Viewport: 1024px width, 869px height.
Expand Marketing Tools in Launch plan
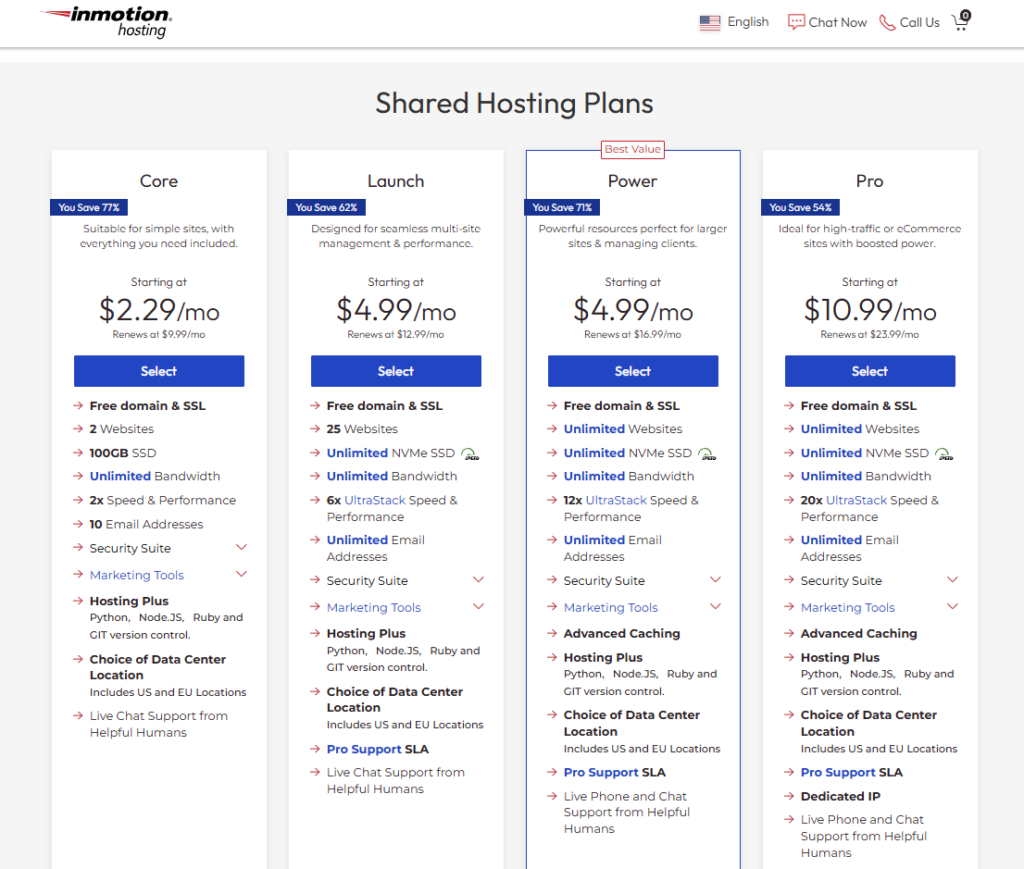478,607
